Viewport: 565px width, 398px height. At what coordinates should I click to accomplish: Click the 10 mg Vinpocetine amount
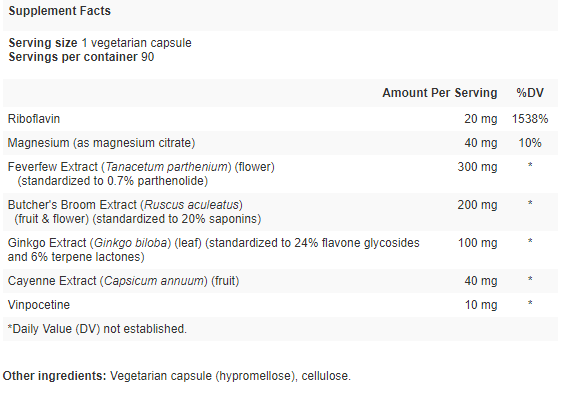[481, 305]
